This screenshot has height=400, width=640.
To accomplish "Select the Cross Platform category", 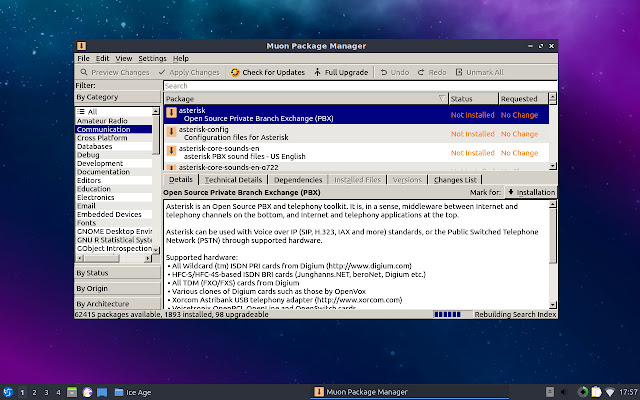I will point(114,138).
